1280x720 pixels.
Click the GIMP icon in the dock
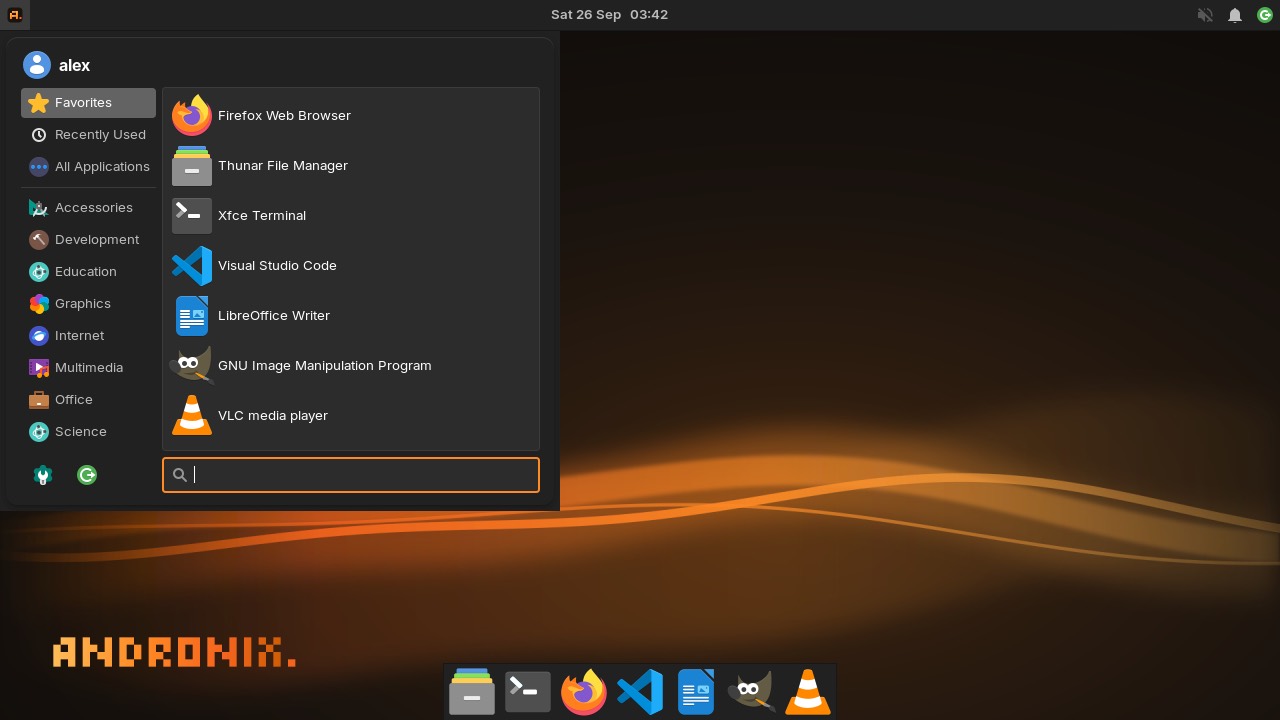(x=752, y=692)
